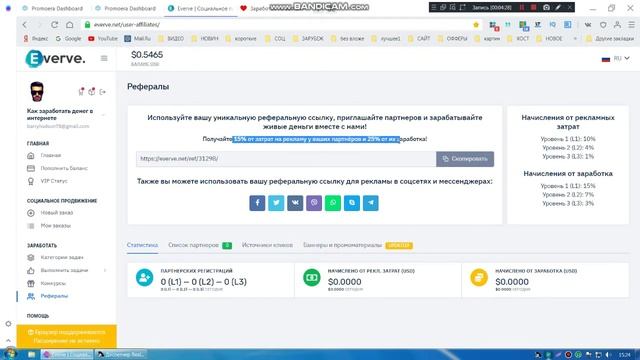The width and height of the screenshot is (640, 360).
Task: Open the Mail.Ru bookmark
Action: [x=138, y=39]
